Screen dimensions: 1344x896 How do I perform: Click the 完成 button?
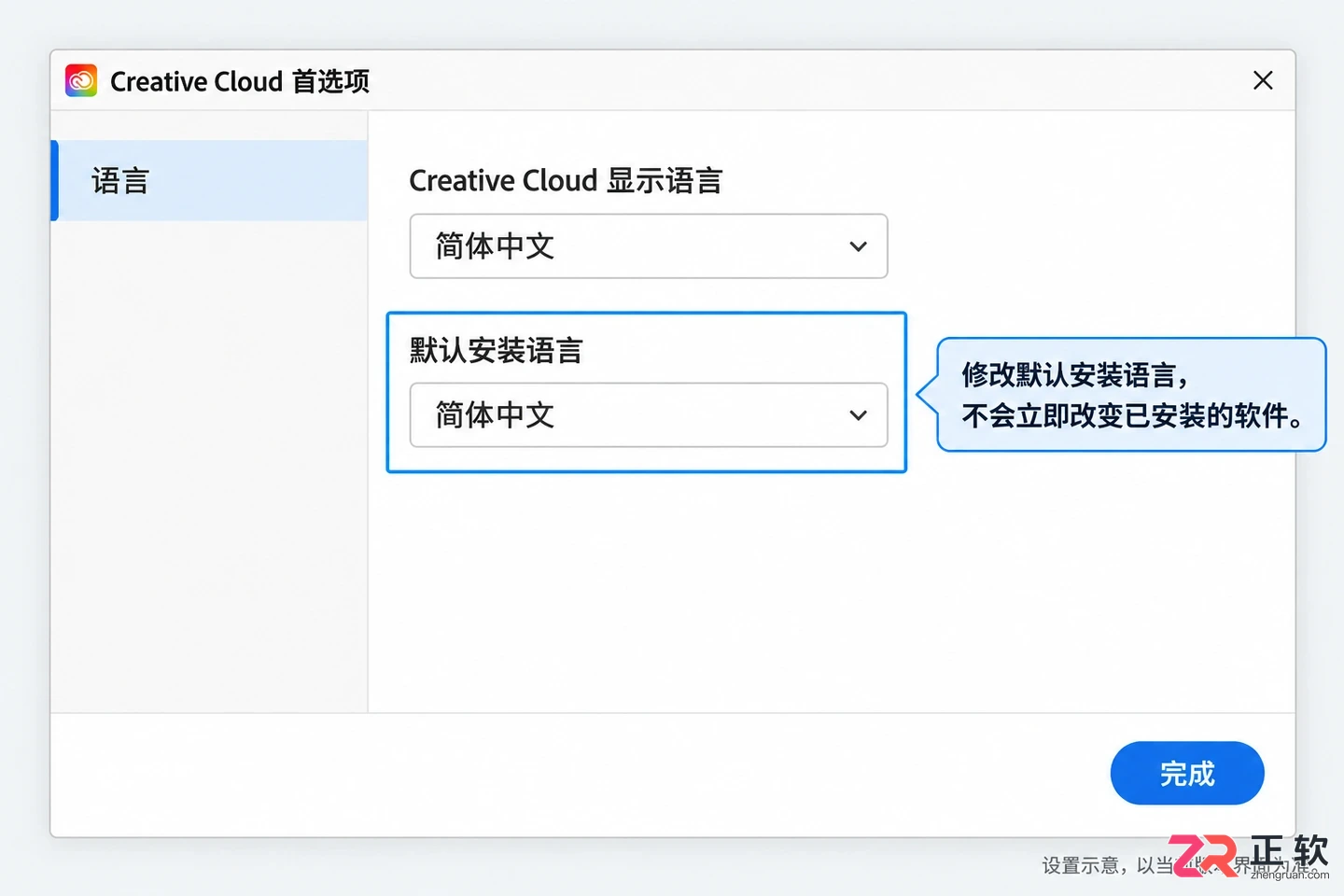point(1187,773)
